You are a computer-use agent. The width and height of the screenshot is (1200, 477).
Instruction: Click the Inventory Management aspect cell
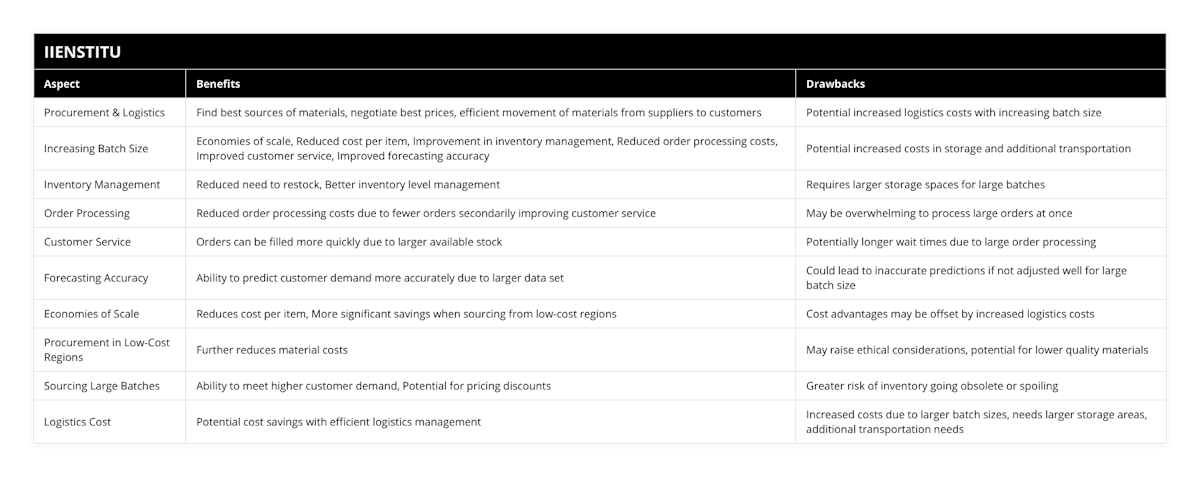pos(102,185)
